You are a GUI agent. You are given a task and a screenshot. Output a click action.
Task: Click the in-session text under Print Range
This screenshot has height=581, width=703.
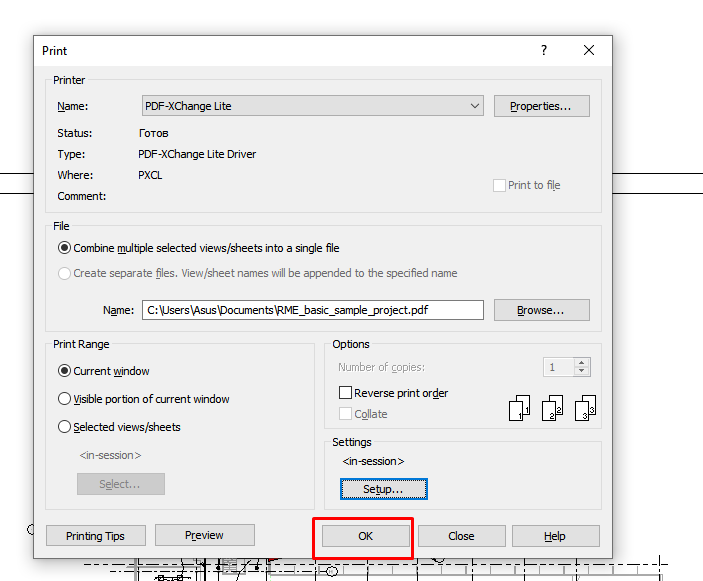[x=110, y=455]
